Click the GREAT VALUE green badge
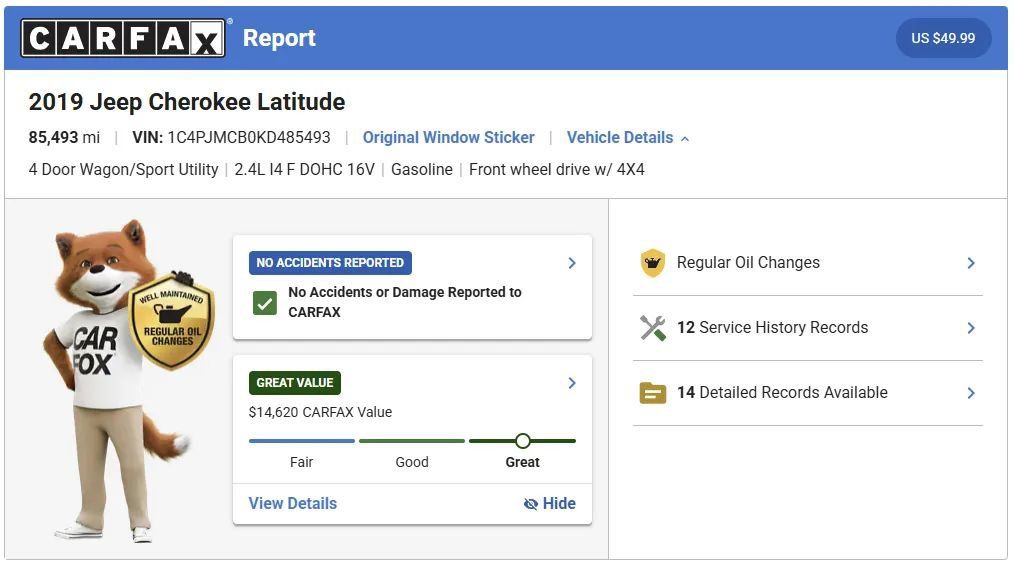 tap(294, 382)
